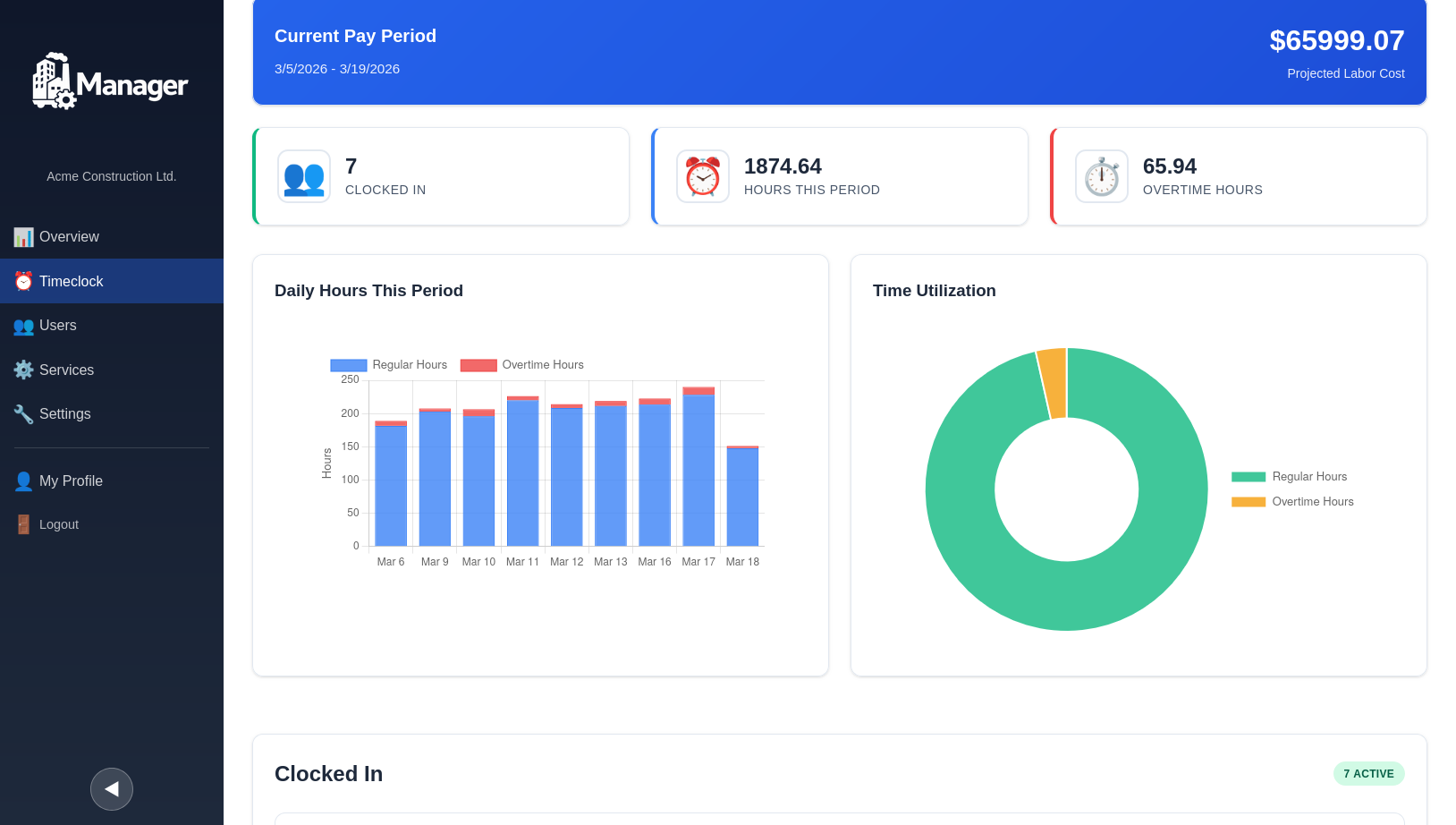Click the Overview bar chart icon
The height and width of the screenshot is (825, 1456).
click(23, 237)
